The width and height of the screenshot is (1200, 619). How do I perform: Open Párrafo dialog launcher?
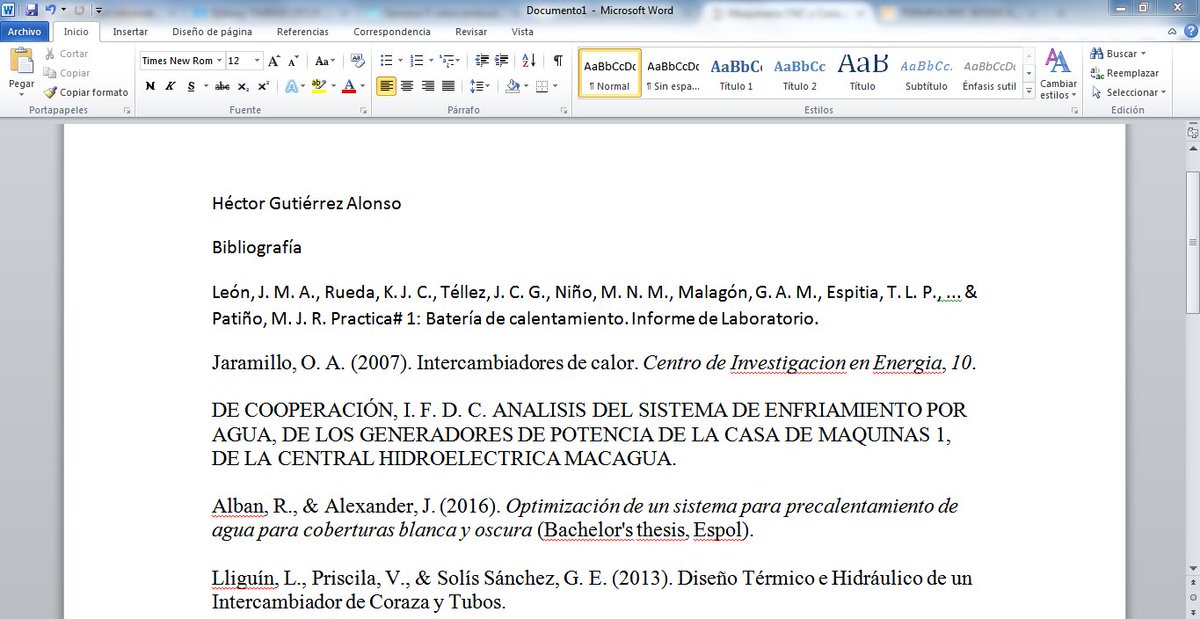pyautogui.click(x=565, y=110)
